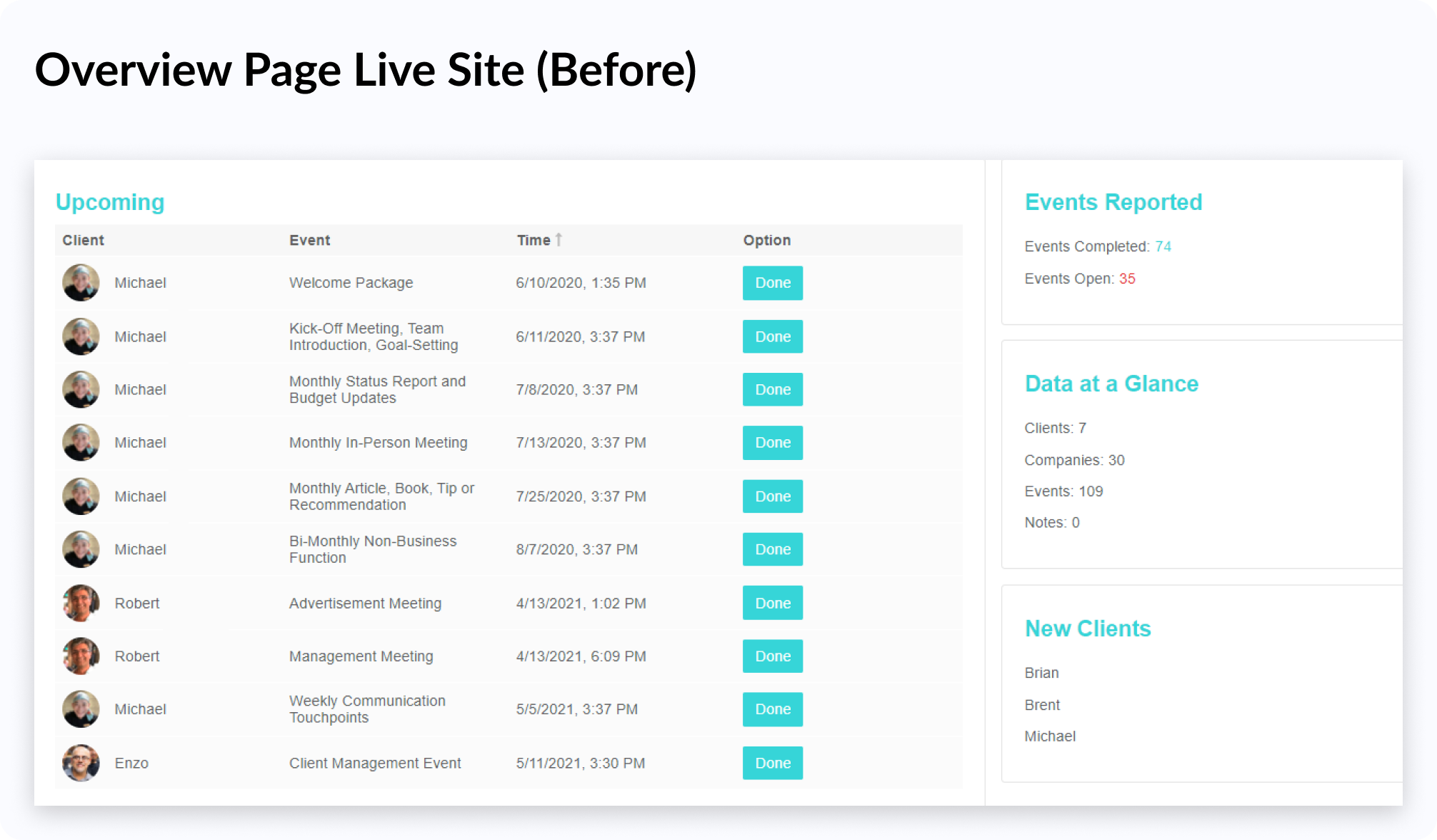1437x840 pixels.
Task: Open the Events Open count 35
Action: (1127, 279)
